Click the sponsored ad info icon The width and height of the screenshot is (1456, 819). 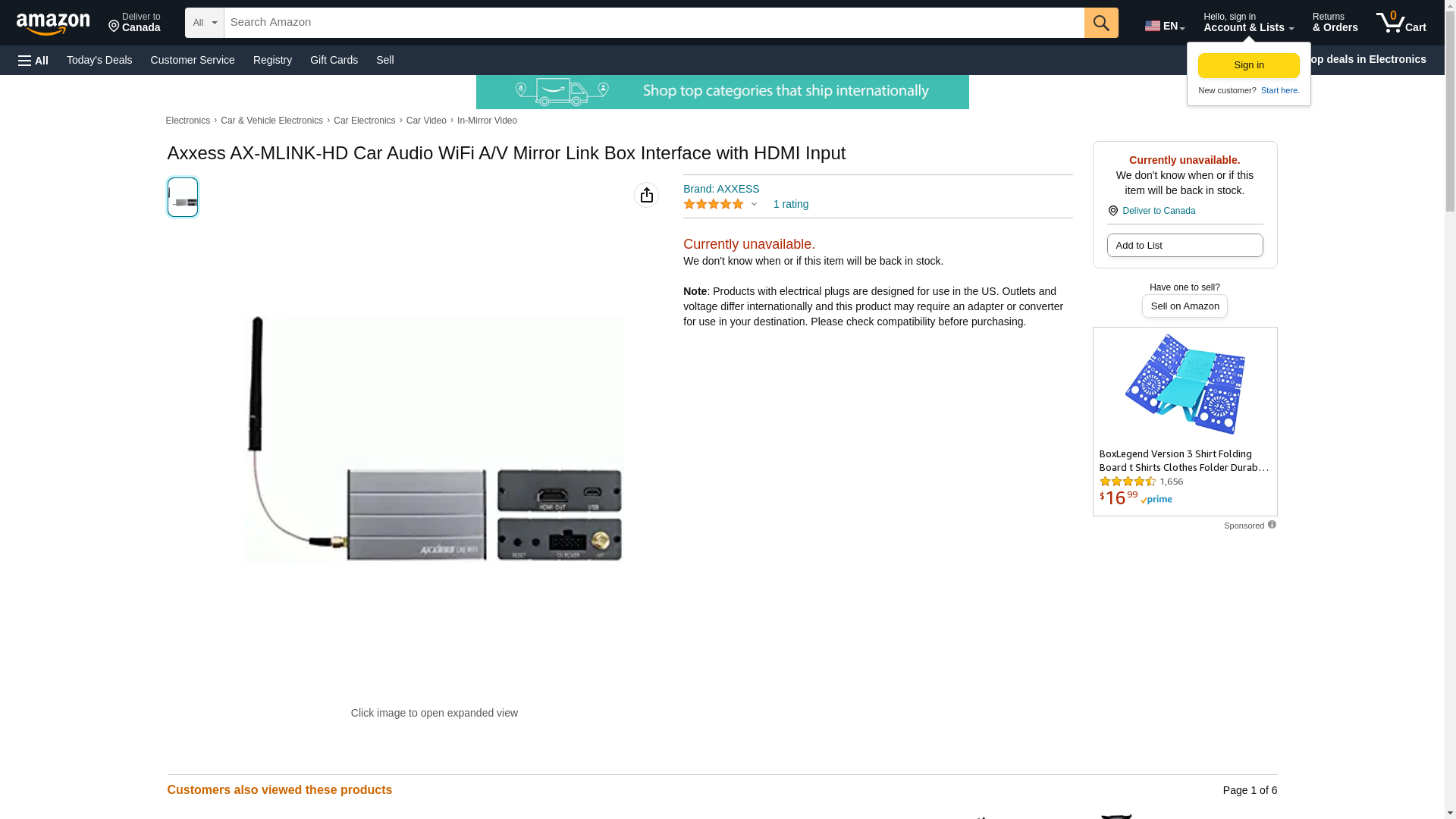pos(1272,525)
